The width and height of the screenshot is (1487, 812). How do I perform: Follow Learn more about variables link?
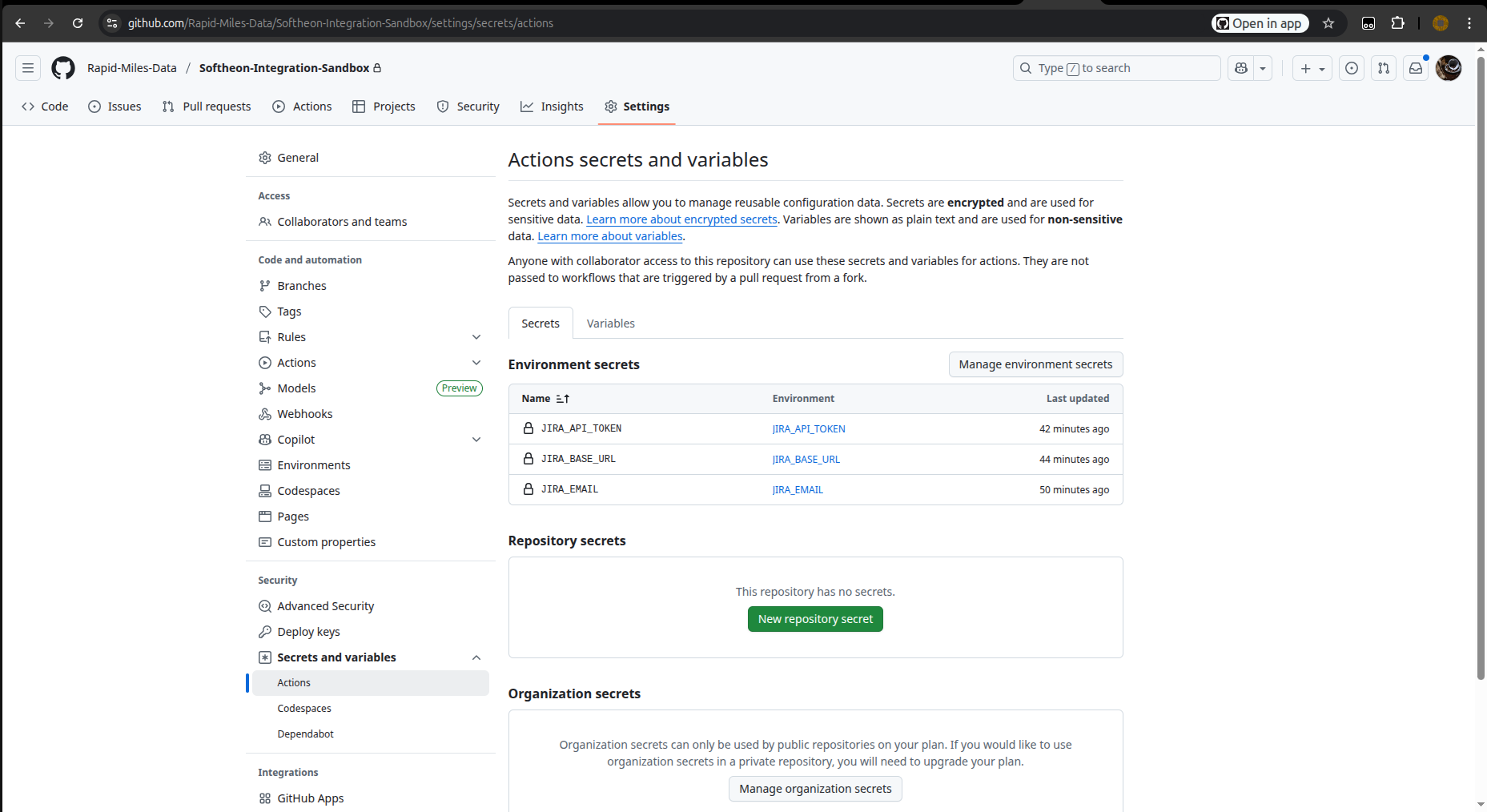pos(610,236)
